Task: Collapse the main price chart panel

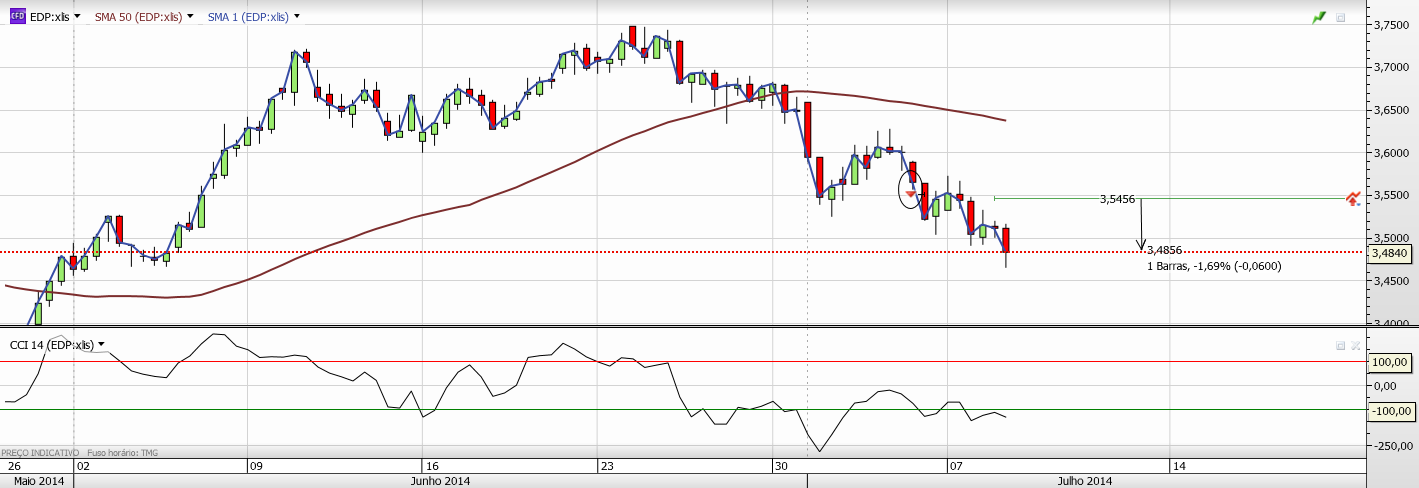Action: (x=1341, y=18)
